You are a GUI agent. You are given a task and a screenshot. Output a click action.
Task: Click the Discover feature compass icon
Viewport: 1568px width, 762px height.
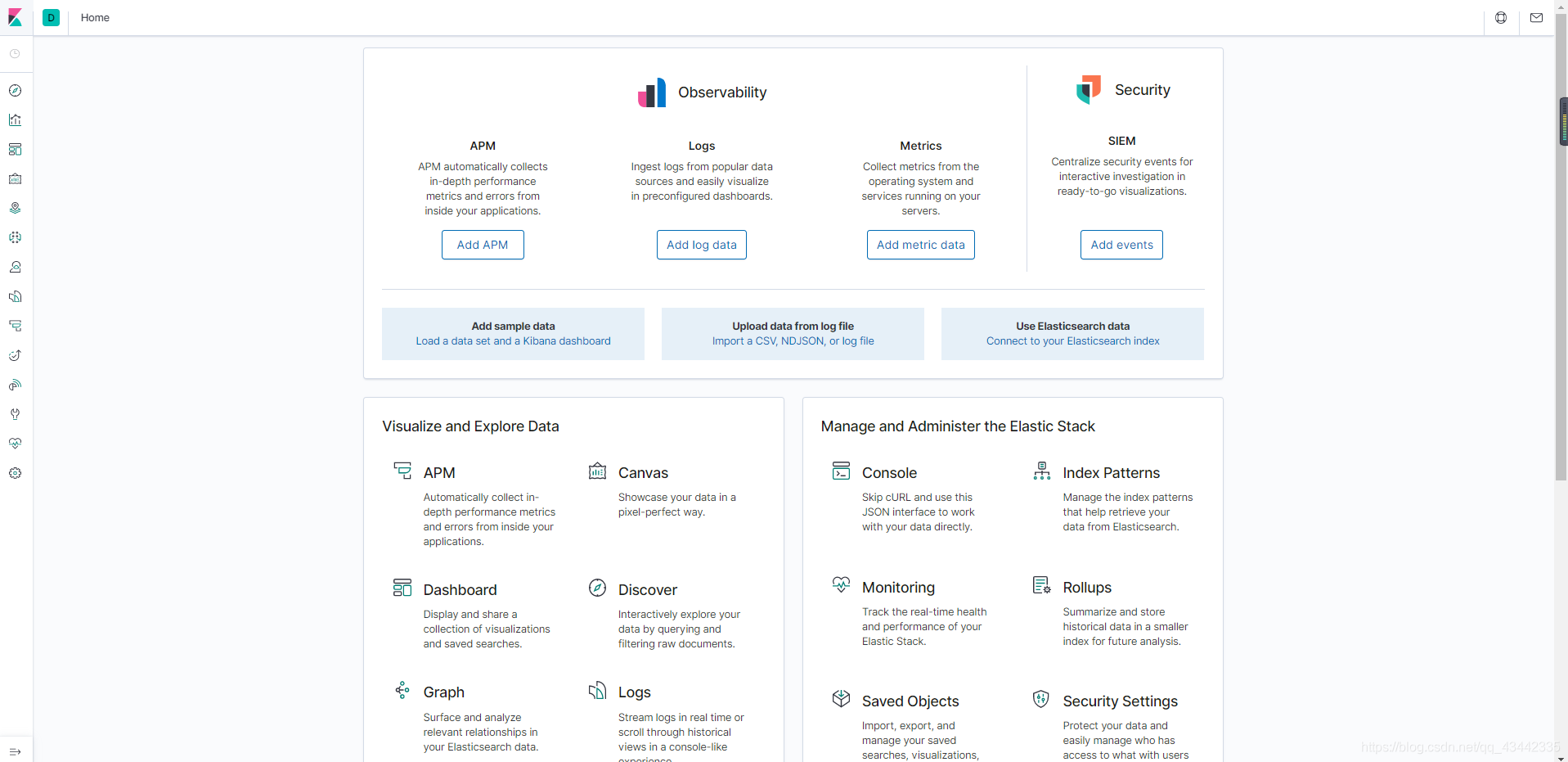(598, 588)
